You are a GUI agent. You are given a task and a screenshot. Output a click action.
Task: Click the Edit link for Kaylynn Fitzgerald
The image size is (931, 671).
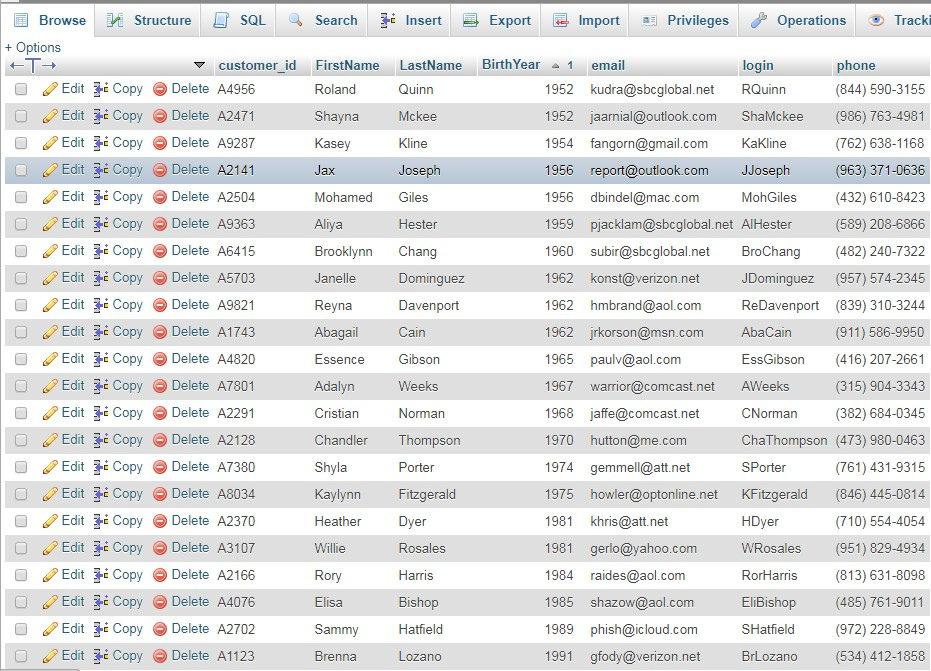click(72, 493)
